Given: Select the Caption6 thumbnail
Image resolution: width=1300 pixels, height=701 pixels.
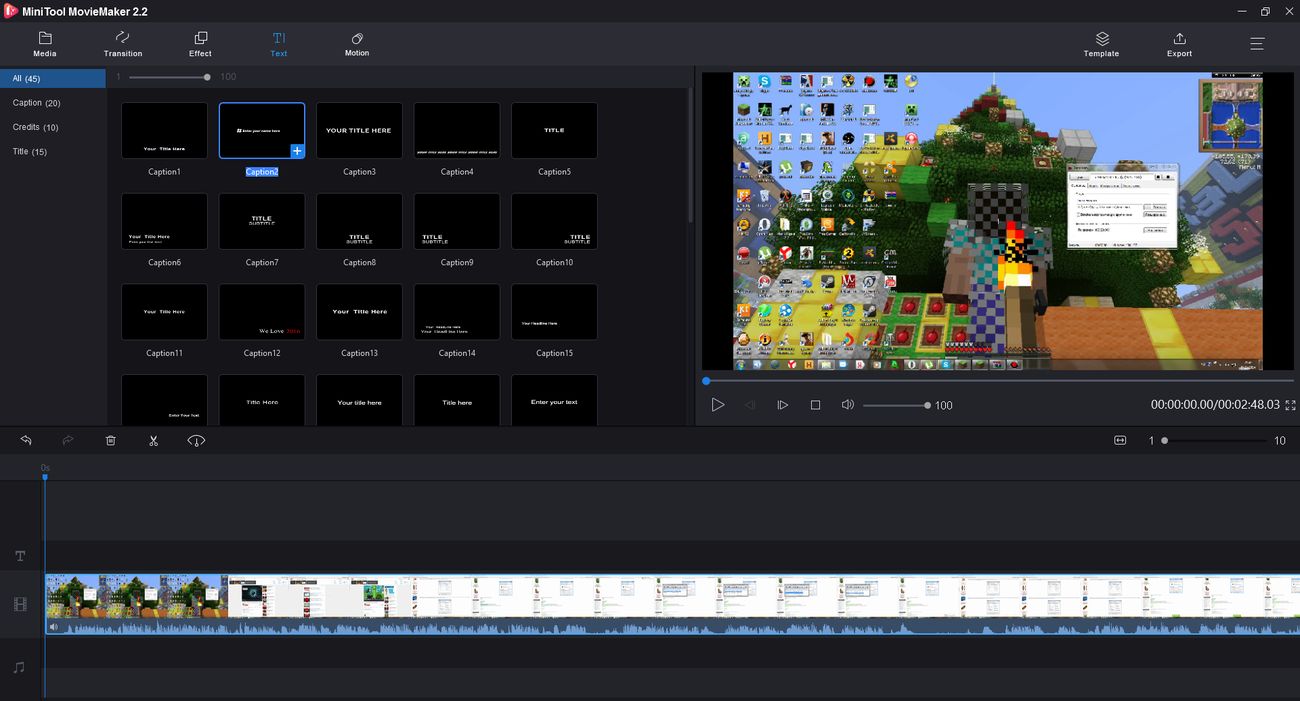Looking at the screenshot, I should click(164, 221).
